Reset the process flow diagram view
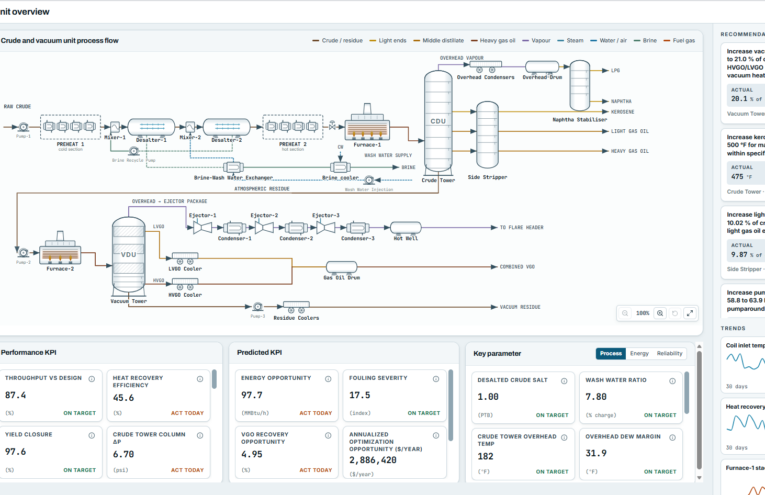 (675, 313)
